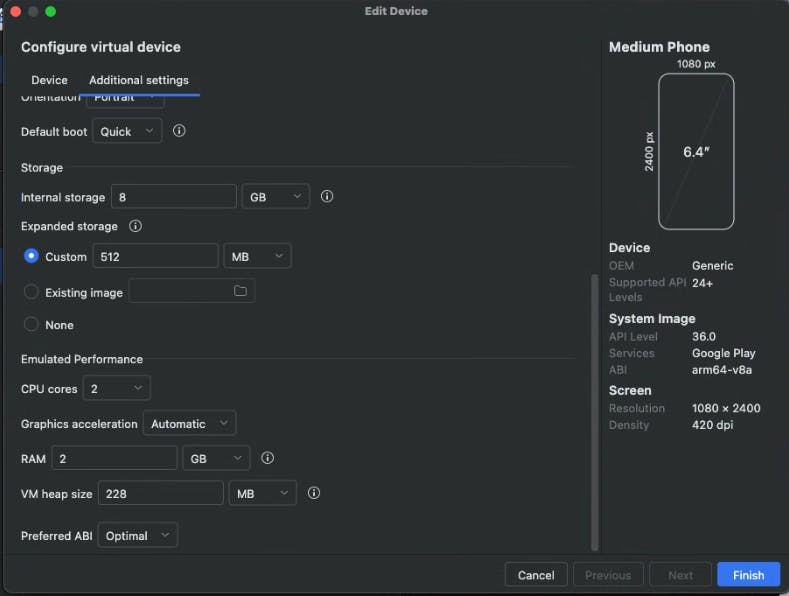
Task: Select the Custom expanded storage option
Action: (x=31, y=256)
